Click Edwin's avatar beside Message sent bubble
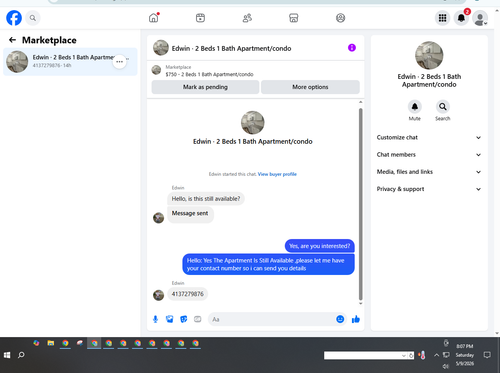This screenshot has width=500, height=373. [158, 218]
